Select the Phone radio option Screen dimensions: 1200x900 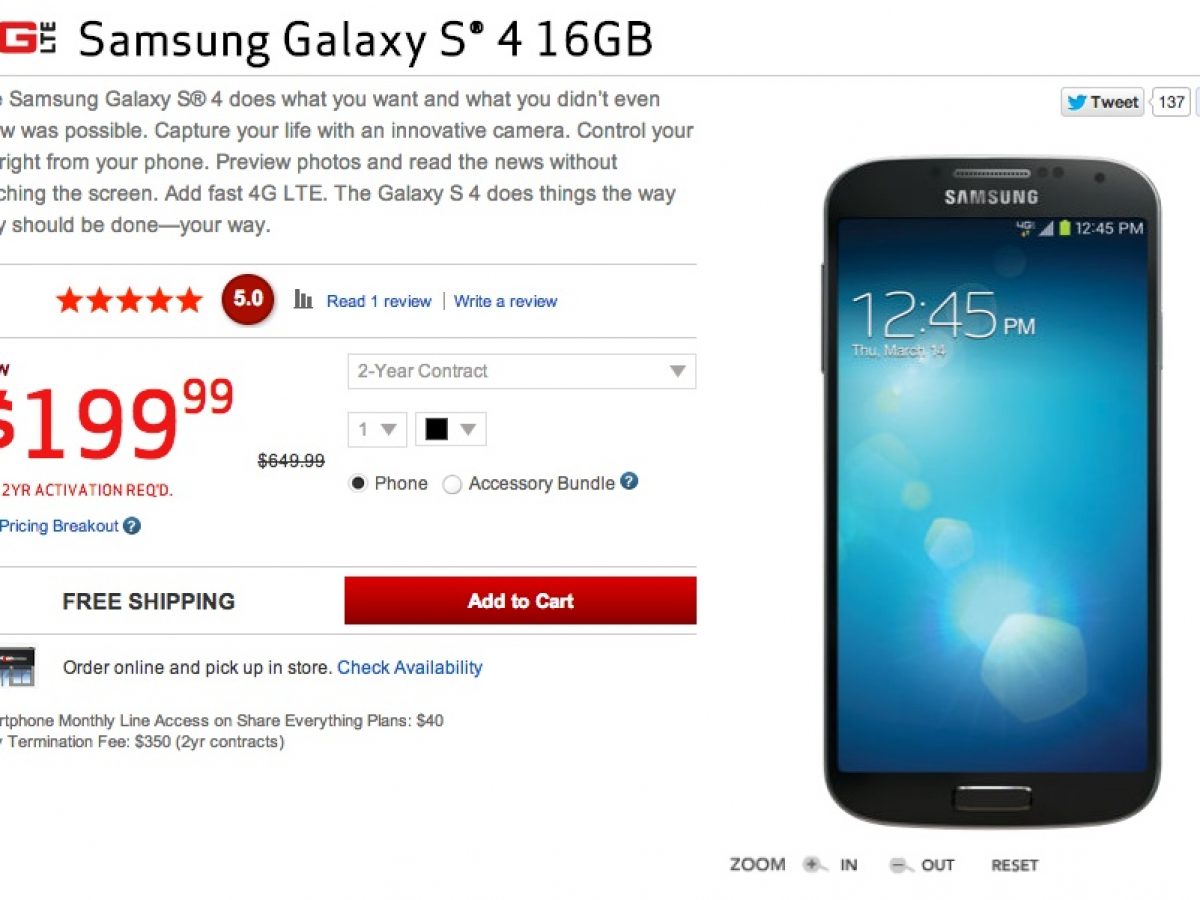pos(358,484)
